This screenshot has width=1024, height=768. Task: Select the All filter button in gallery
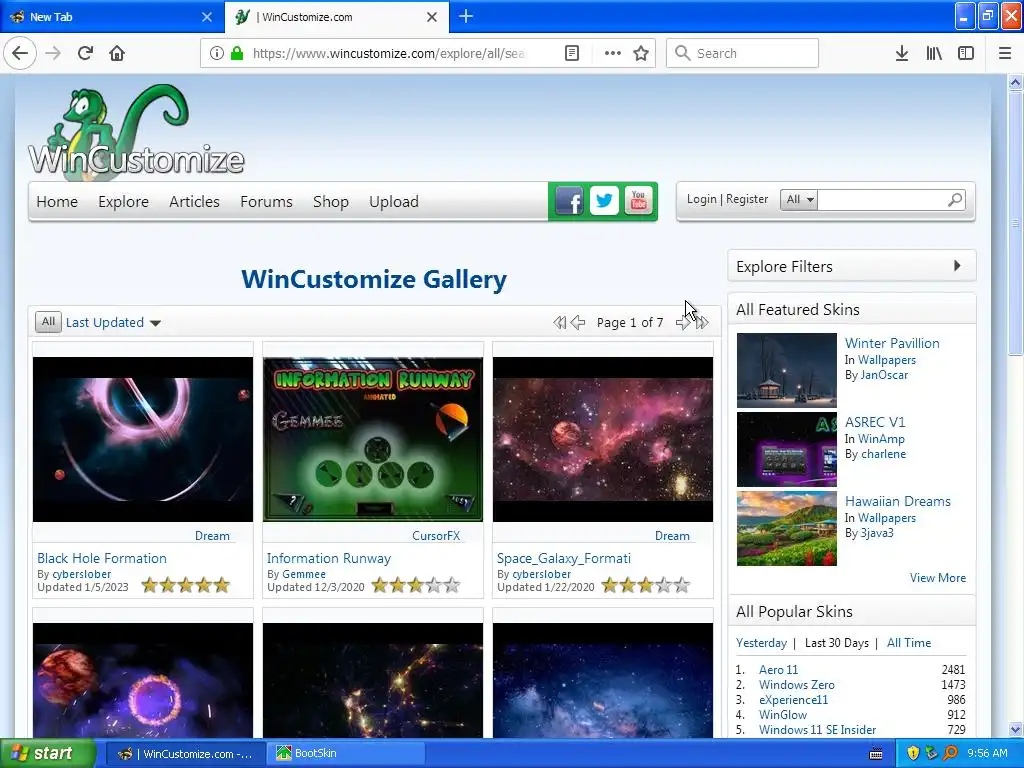[48, 321]
